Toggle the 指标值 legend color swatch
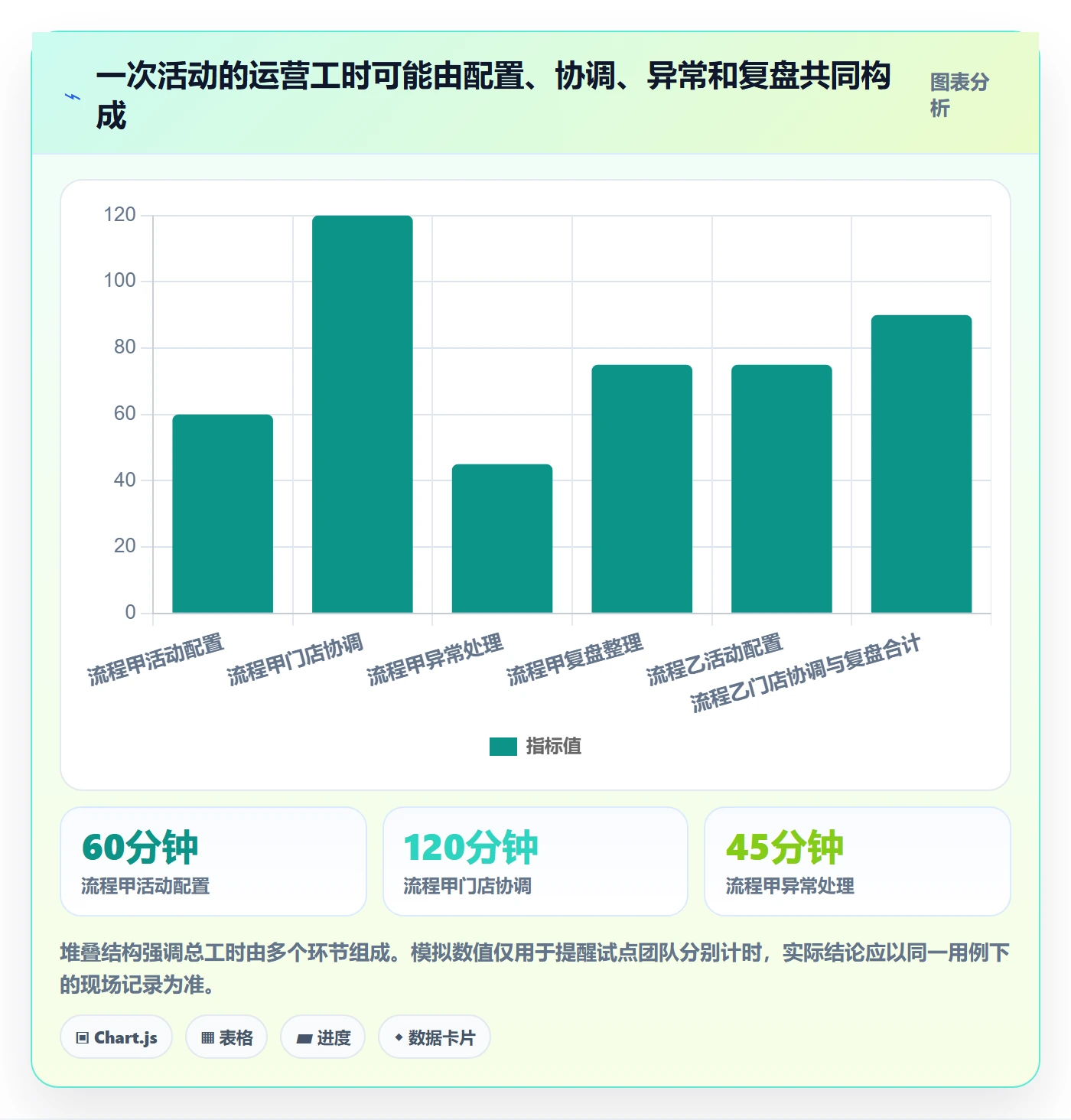 coord(503,747)
